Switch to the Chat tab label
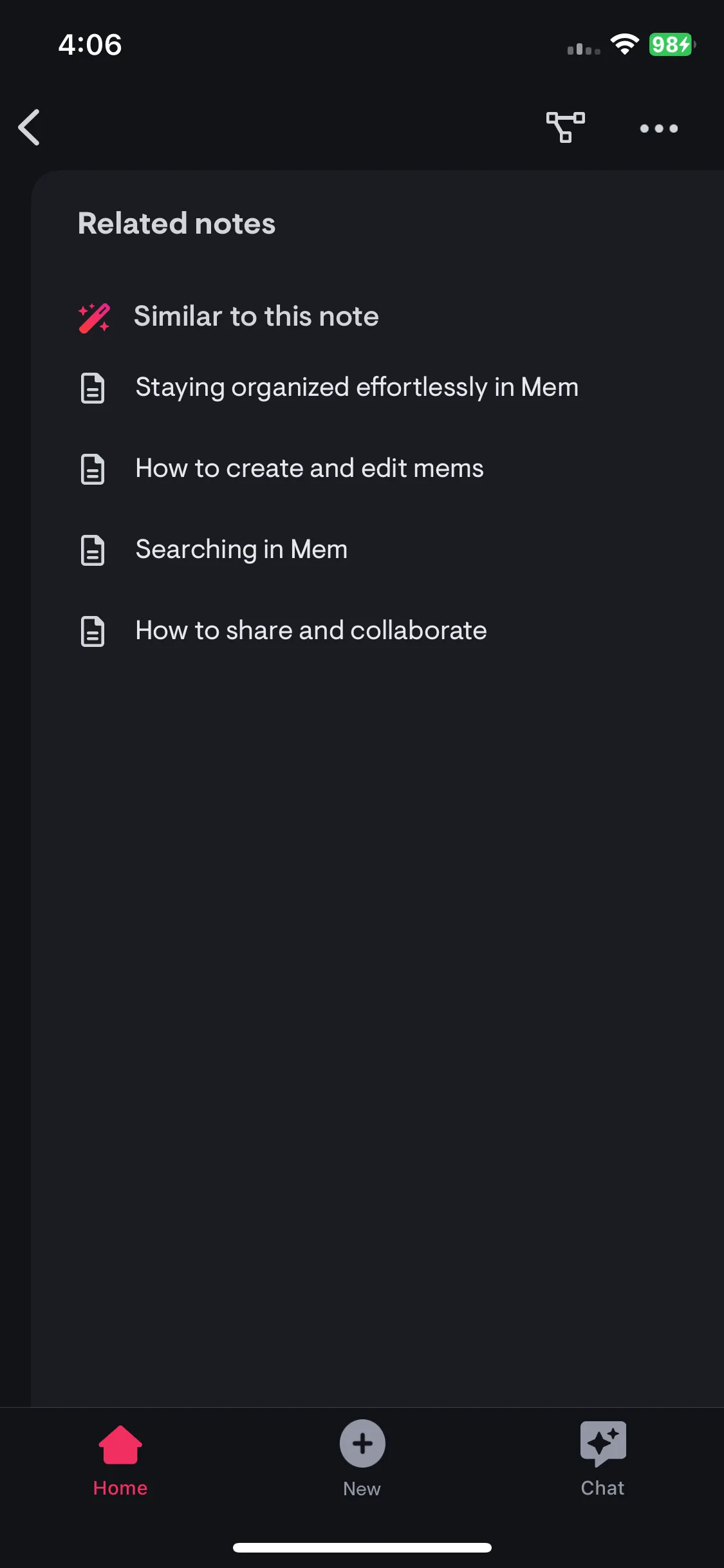724x1568 pixels. [603, 1488]
